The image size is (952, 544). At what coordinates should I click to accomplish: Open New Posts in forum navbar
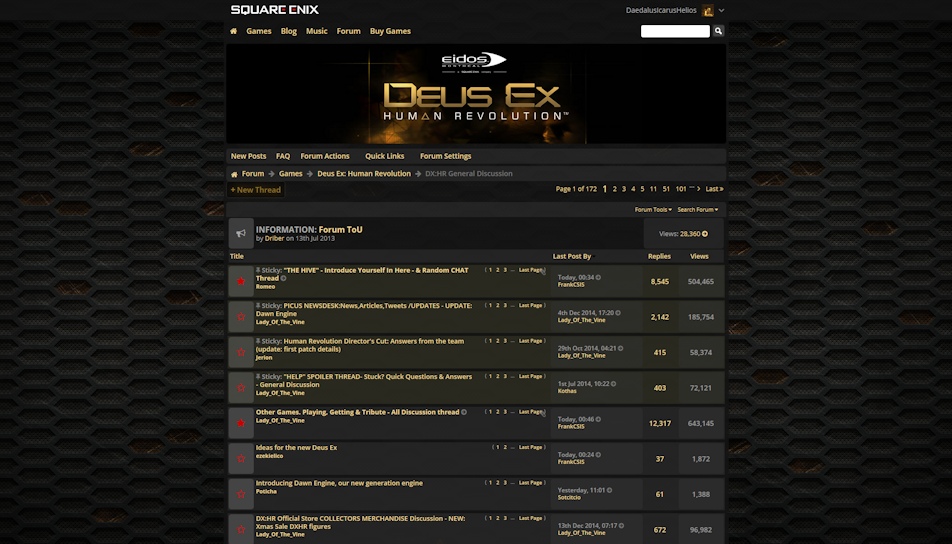point(248,156)
